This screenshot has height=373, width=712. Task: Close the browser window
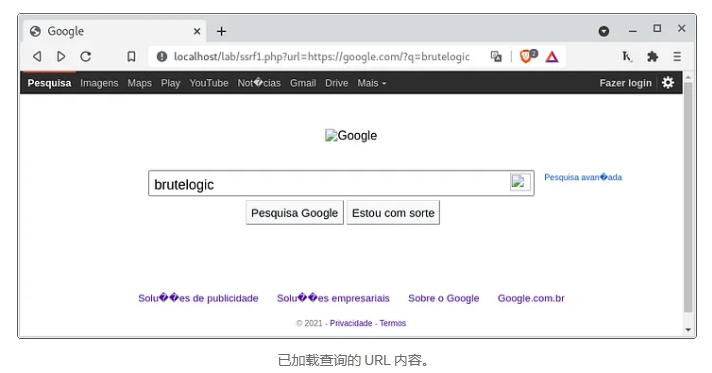click(x=682, y=28)
